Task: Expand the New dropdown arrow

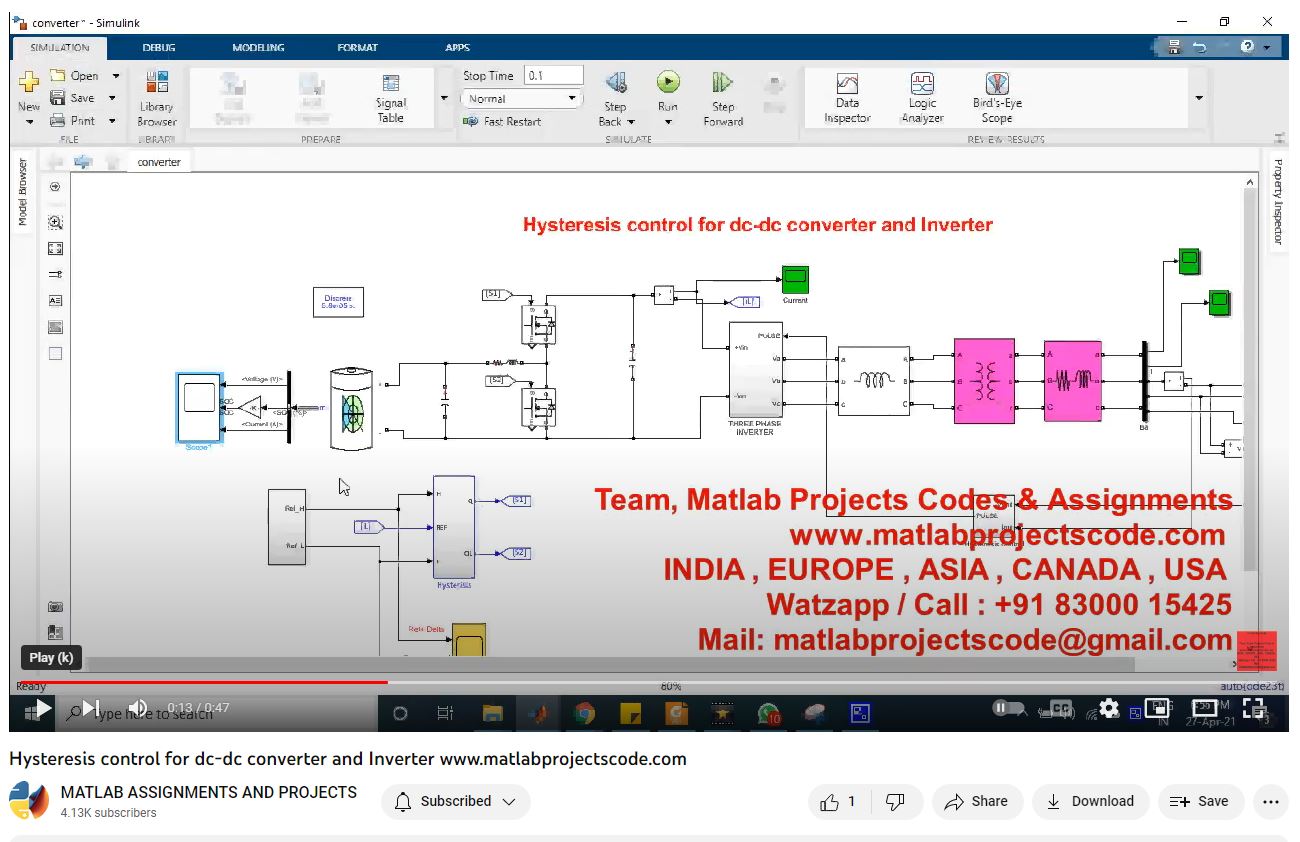Action: 29,121
